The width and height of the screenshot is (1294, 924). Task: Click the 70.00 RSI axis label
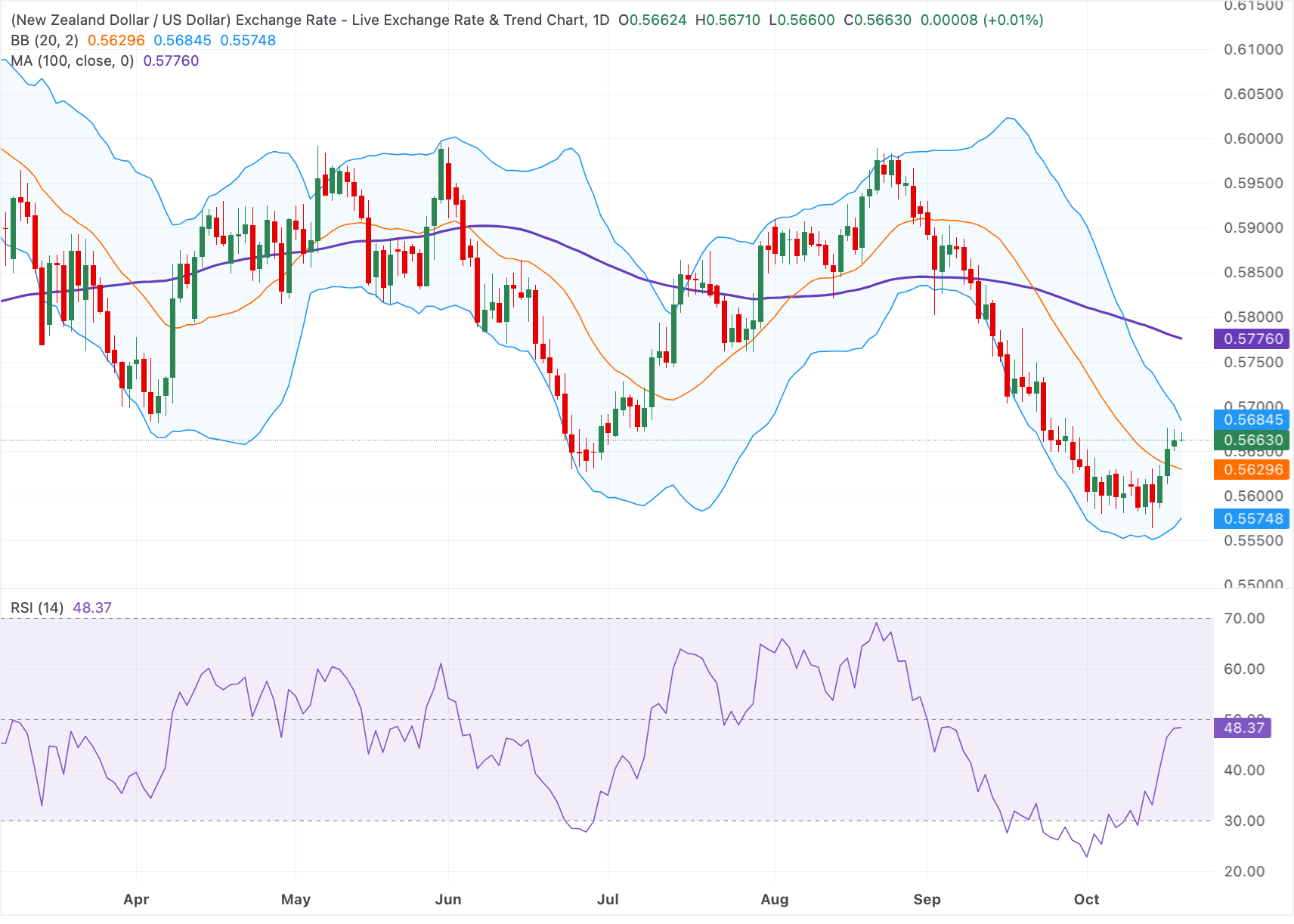click(x=1244, y=618)
